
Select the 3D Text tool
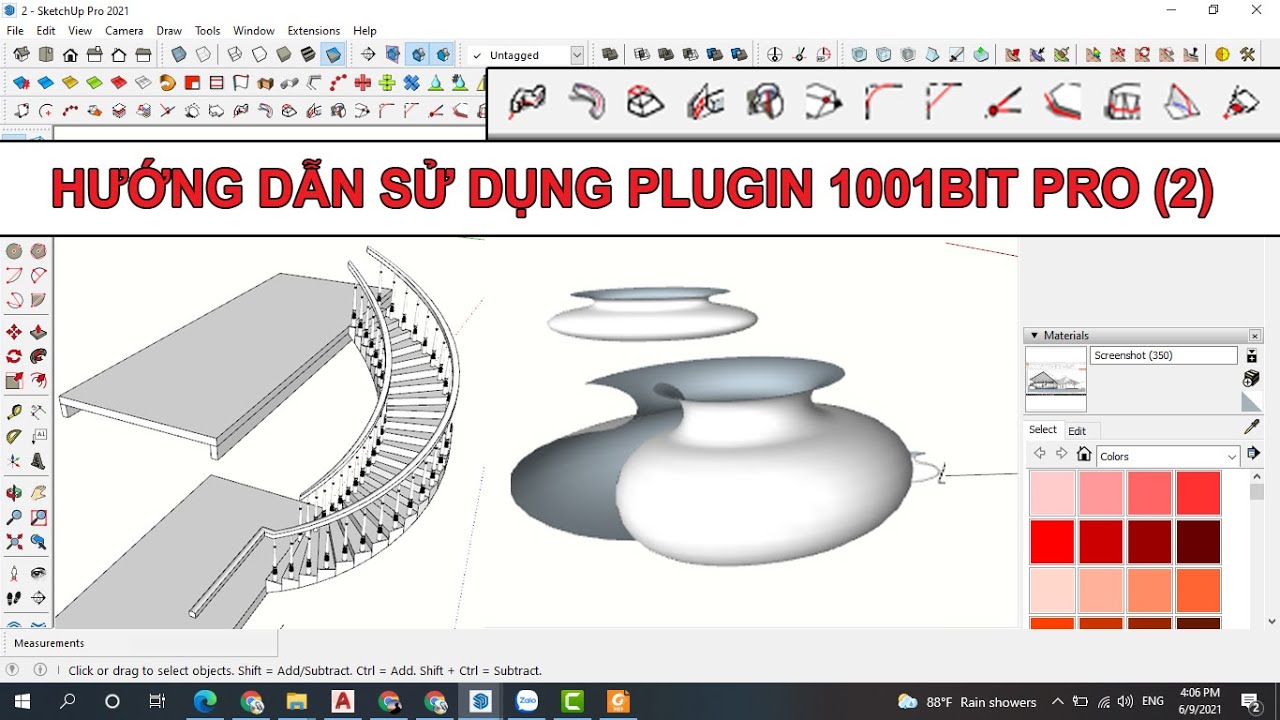tap(38, 461)
